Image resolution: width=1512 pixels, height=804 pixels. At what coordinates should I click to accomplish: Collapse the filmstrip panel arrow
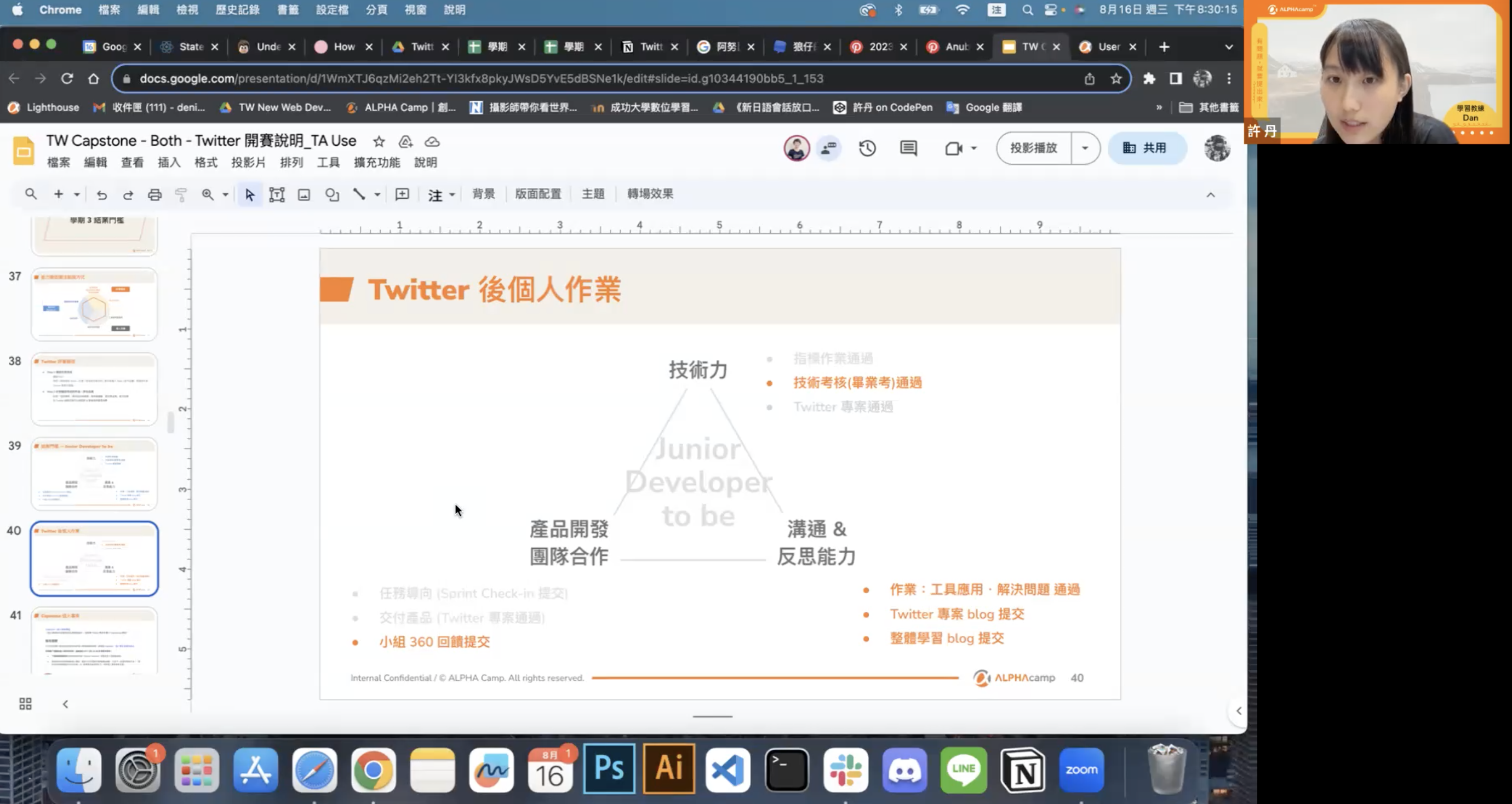click(x=65, y=704)
